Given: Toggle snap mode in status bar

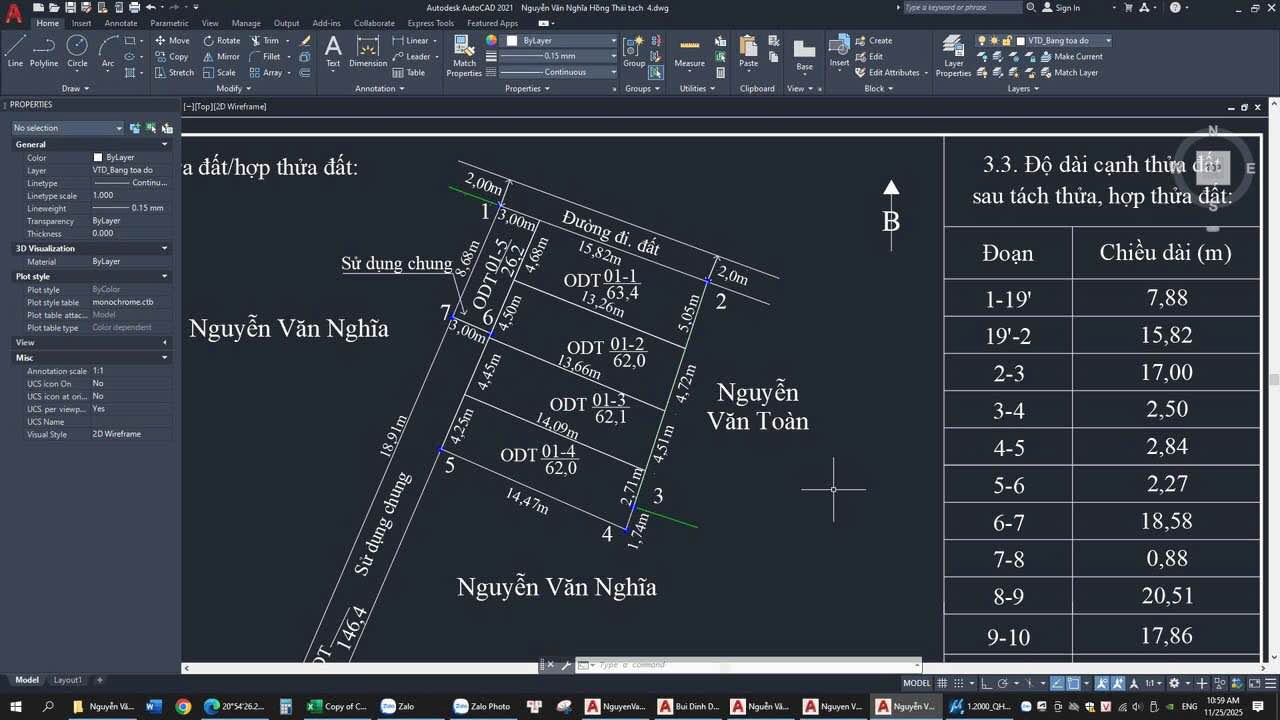Looking at the screenshot, I should pyautogui.click(x=958, y=683).
